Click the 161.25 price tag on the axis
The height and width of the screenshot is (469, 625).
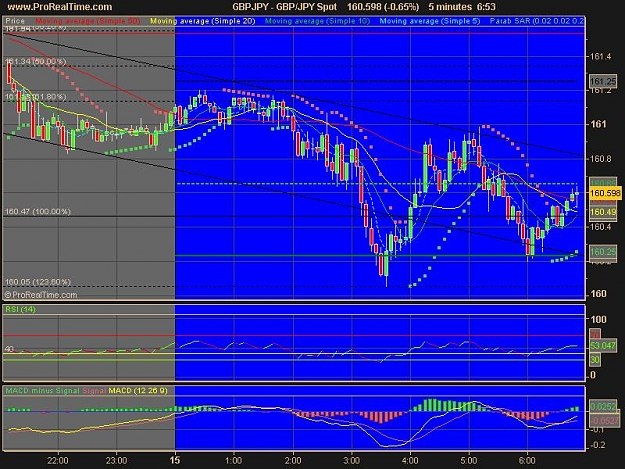click(x=603, y=81)
